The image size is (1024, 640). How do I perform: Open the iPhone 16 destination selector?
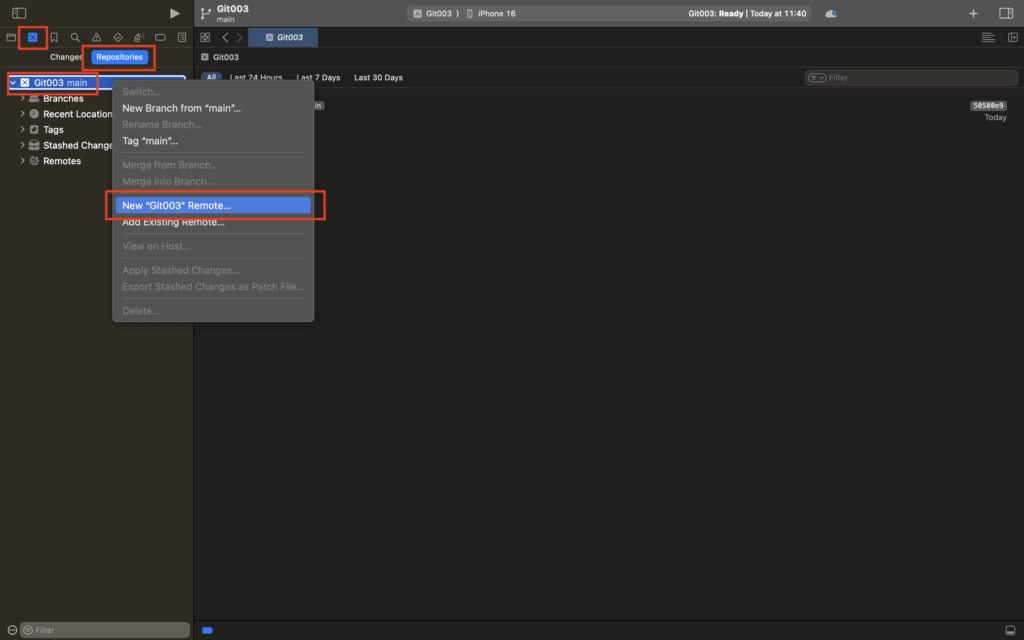[490, 13]
